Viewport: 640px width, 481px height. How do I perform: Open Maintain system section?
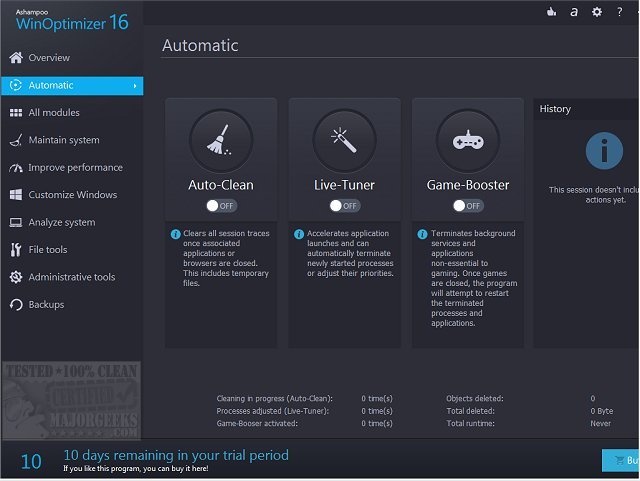[x=72, y=140]
